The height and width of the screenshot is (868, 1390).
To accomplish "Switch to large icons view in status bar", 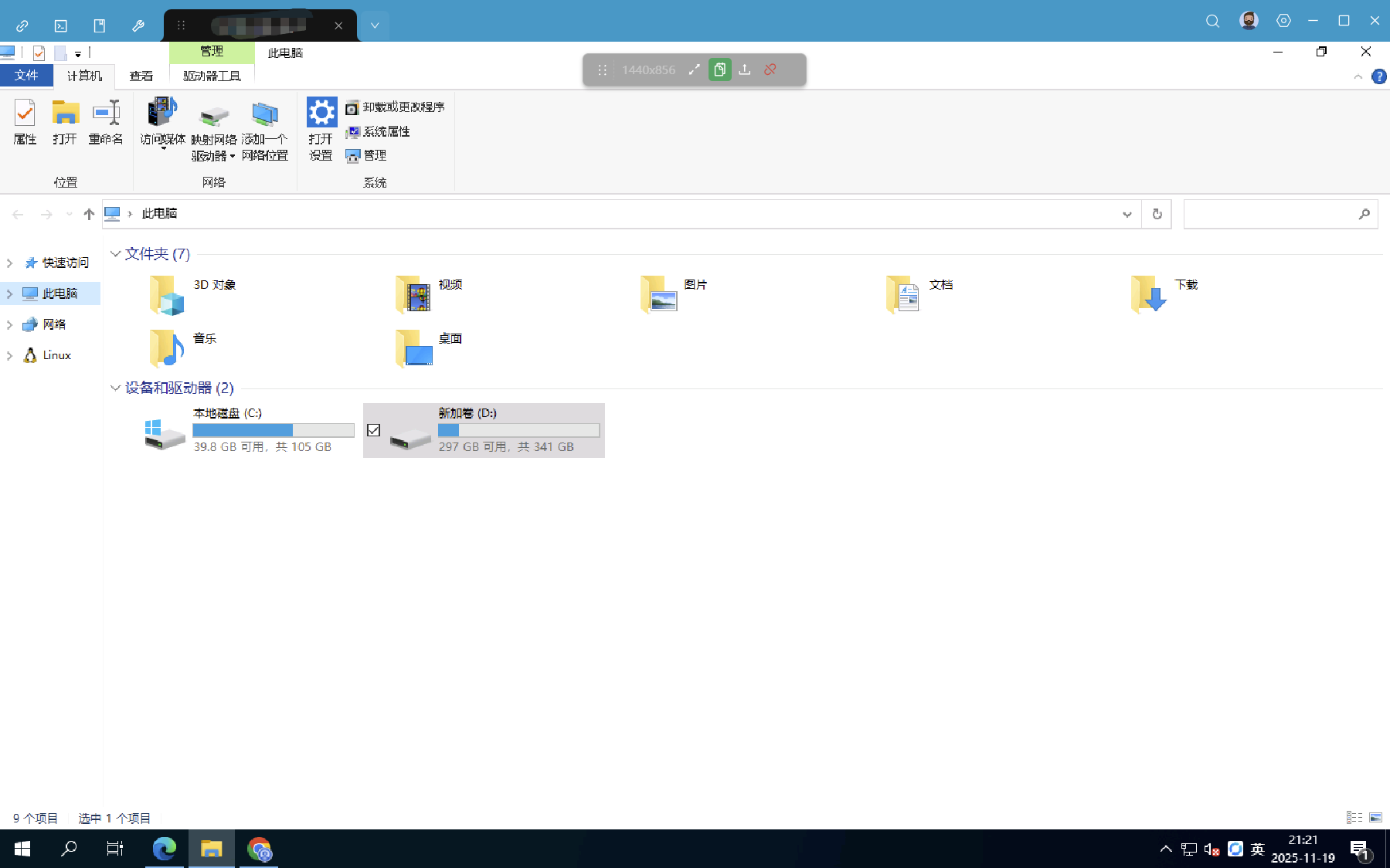I will pyautogui.click(x=1375, y=817).
